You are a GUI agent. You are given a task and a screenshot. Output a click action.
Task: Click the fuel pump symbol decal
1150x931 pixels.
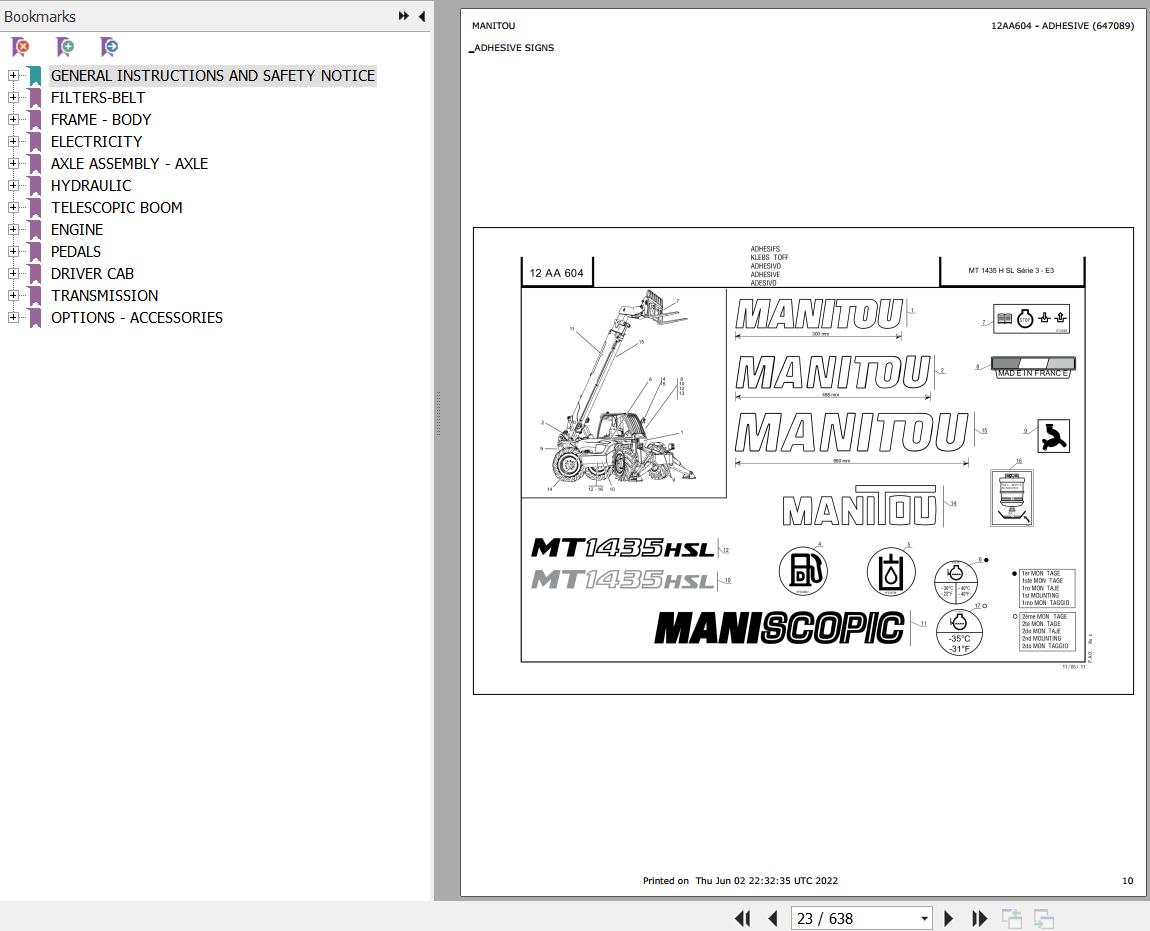pyautogui.click(x=803, y=571)
